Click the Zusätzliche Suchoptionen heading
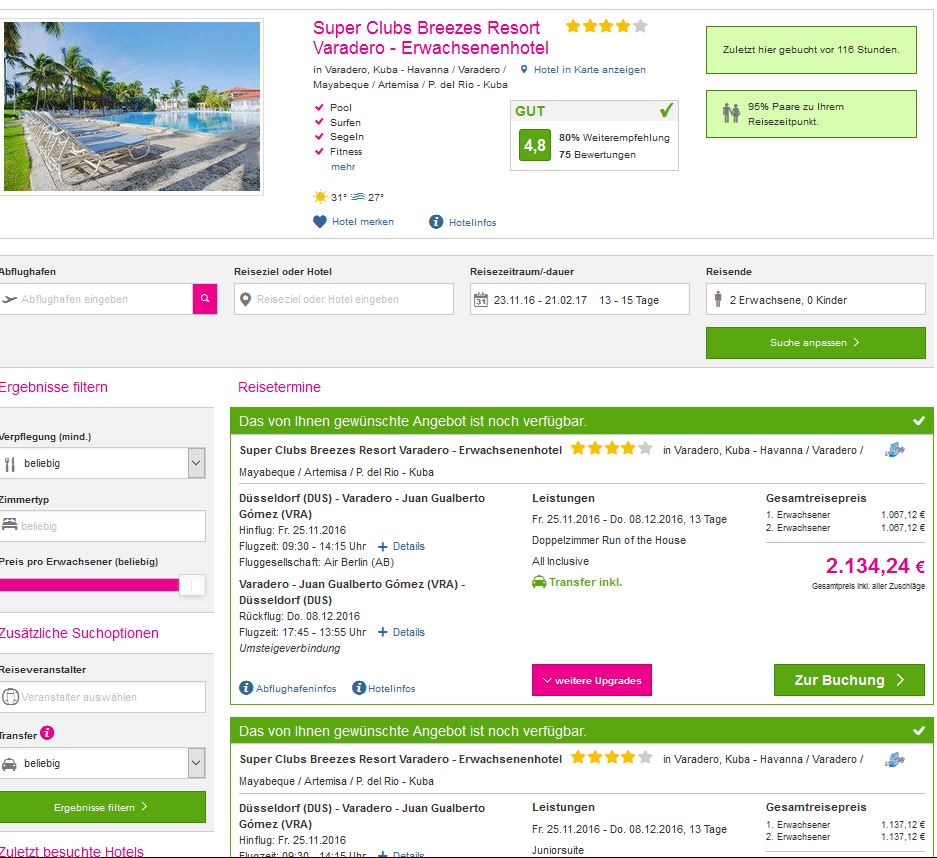Image resolution: width=937 pixels, height=858 pixels. click(x=79, y=633)
